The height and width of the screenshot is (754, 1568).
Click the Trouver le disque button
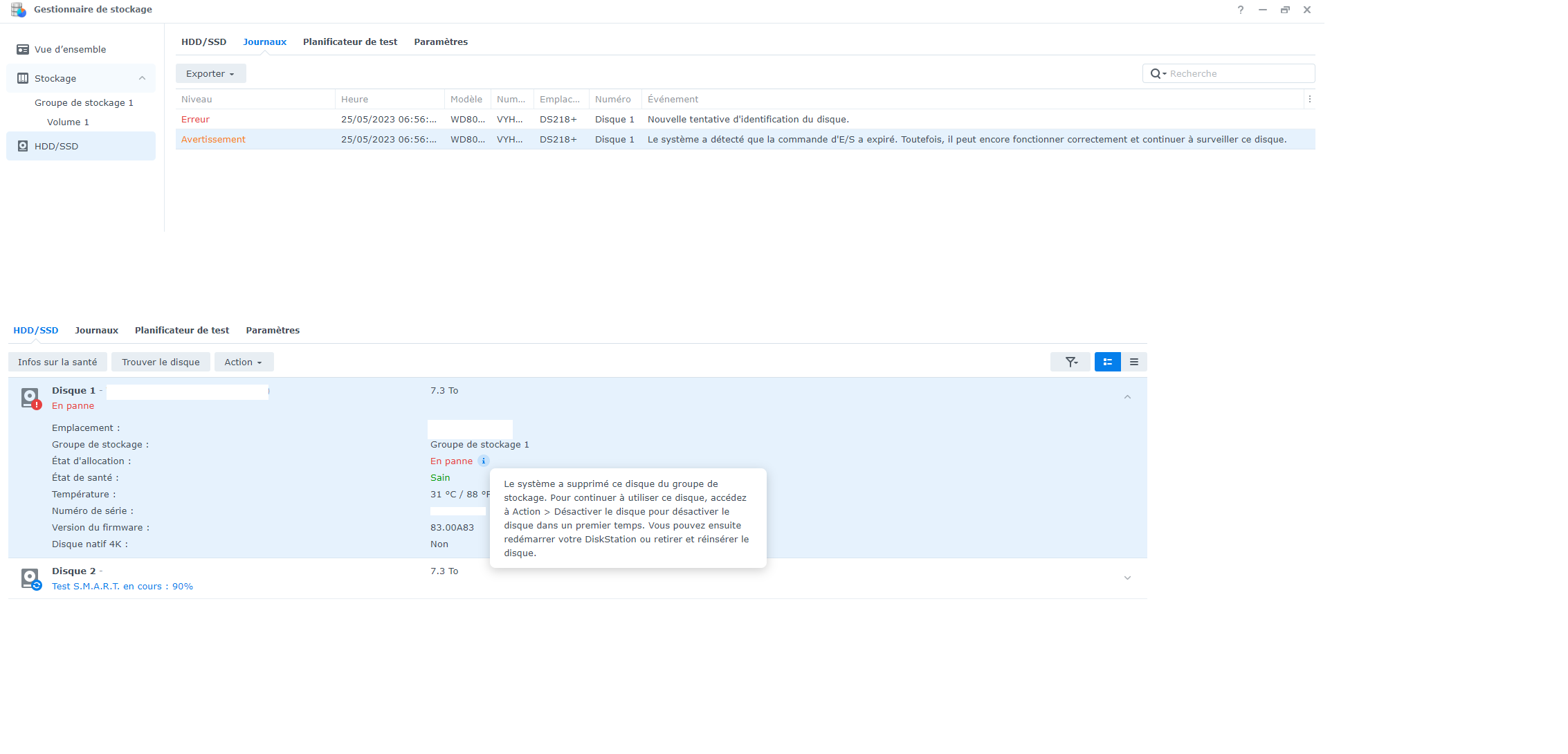tap(161, 362)
